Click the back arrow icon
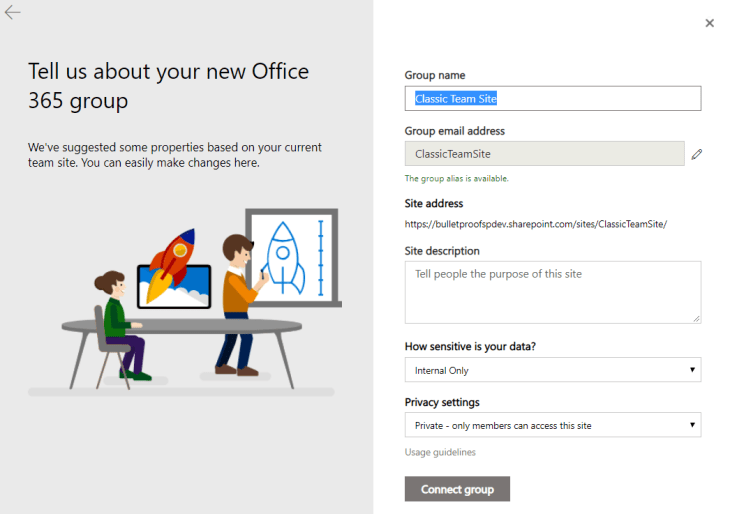This screenshot has width=730, height=514. (13, 13)
